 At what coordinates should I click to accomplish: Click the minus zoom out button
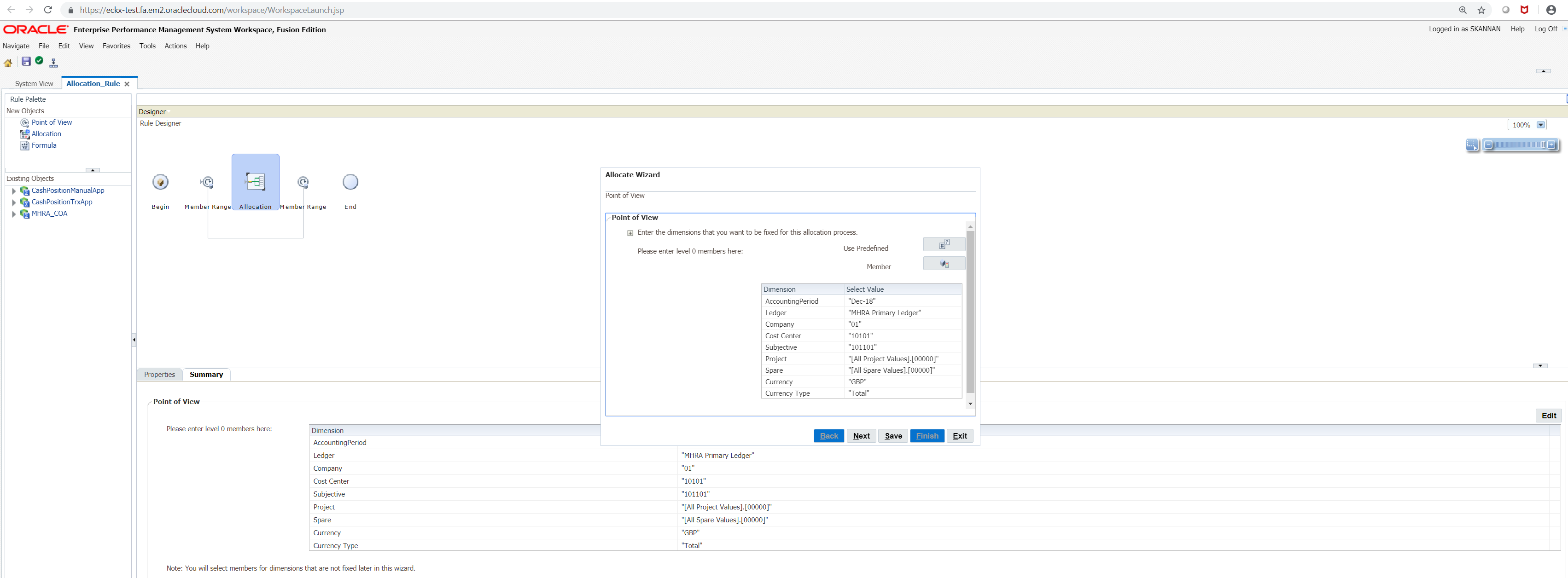tap(1488, 145)
